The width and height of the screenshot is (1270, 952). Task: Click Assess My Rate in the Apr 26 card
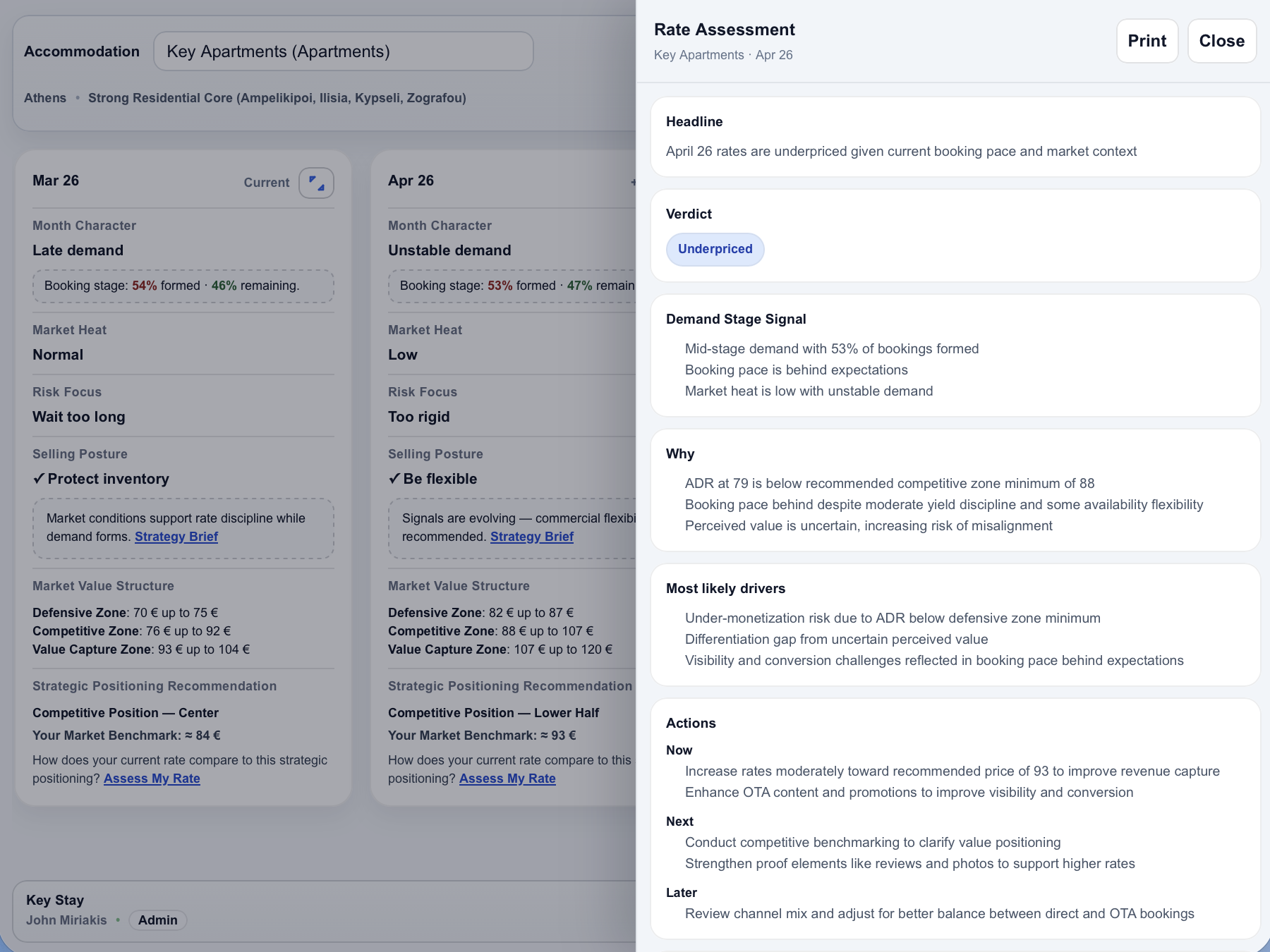(x=507, y=779)
